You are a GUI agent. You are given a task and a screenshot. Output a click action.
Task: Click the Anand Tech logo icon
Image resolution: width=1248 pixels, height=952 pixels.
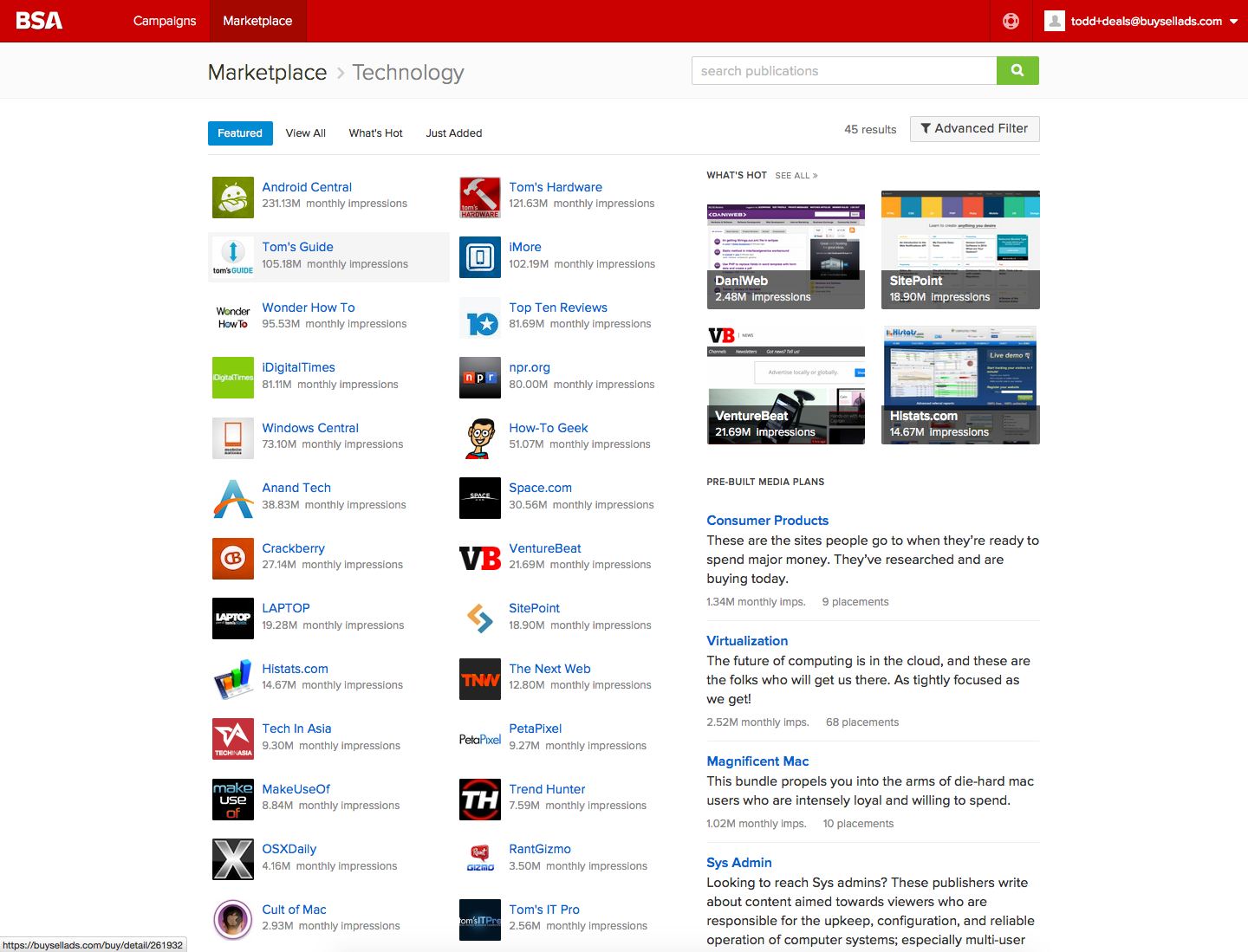coord(233,498)
